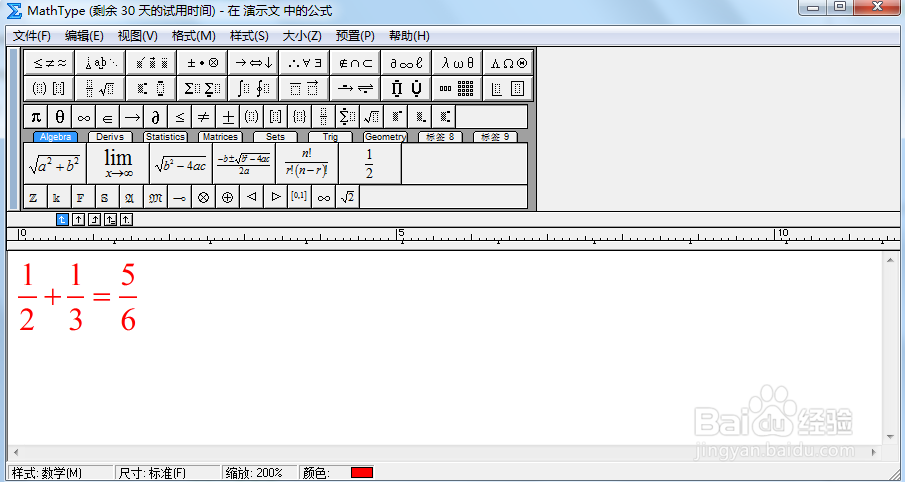The image size is (905, 482).
Task: Insert square root template from small bar
Action: [371, 117]
